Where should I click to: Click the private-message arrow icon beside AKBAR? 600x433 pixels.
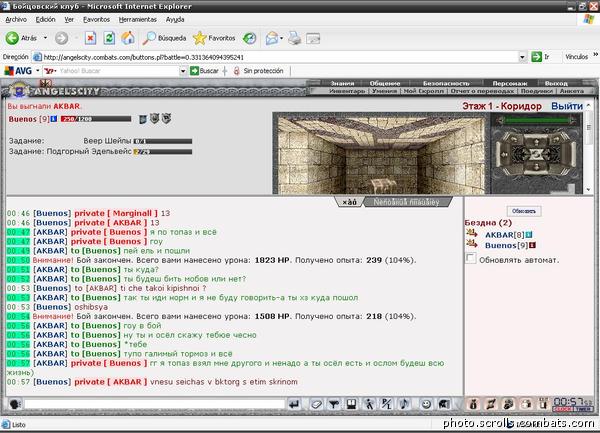[x=471, y=233]
